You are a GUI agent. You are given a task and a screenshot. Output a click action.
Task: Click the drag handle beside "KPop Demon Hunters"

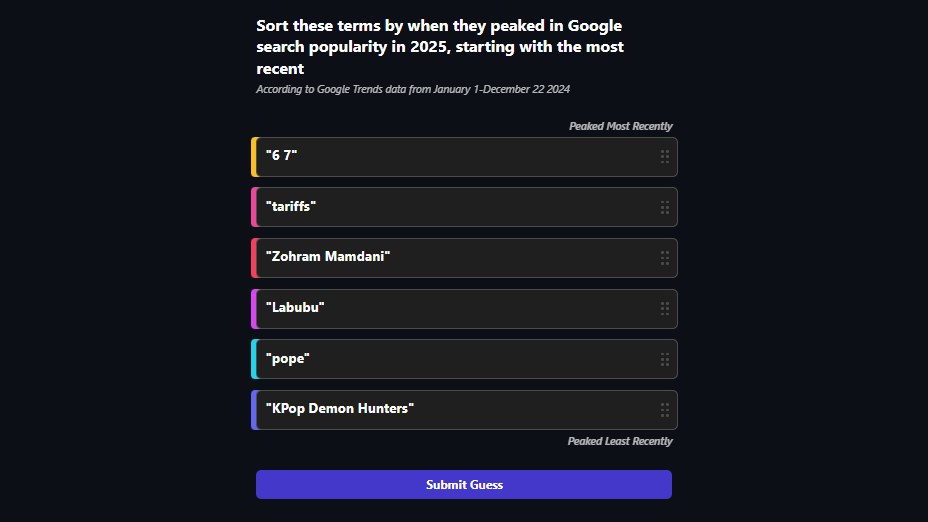665,410
